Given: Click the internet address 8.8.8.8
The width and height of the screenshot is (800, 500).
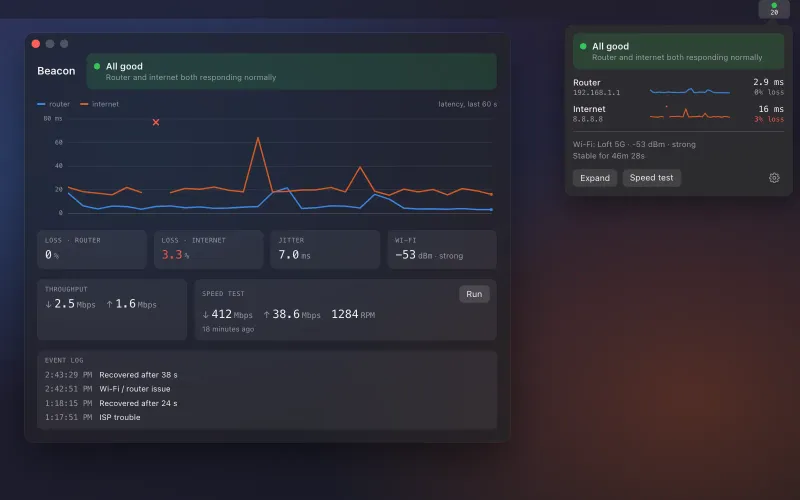Looking at the screenshot, I should click(588, 119).
